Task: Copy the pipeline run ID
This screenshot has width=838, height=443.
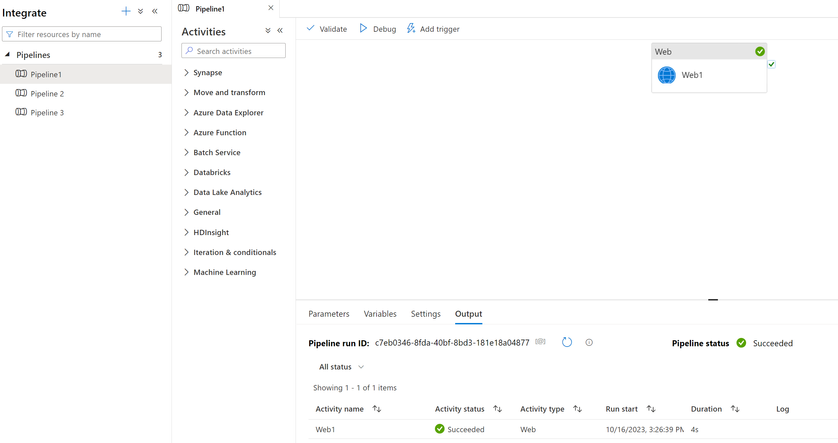Action: click(x=540, y=342)
